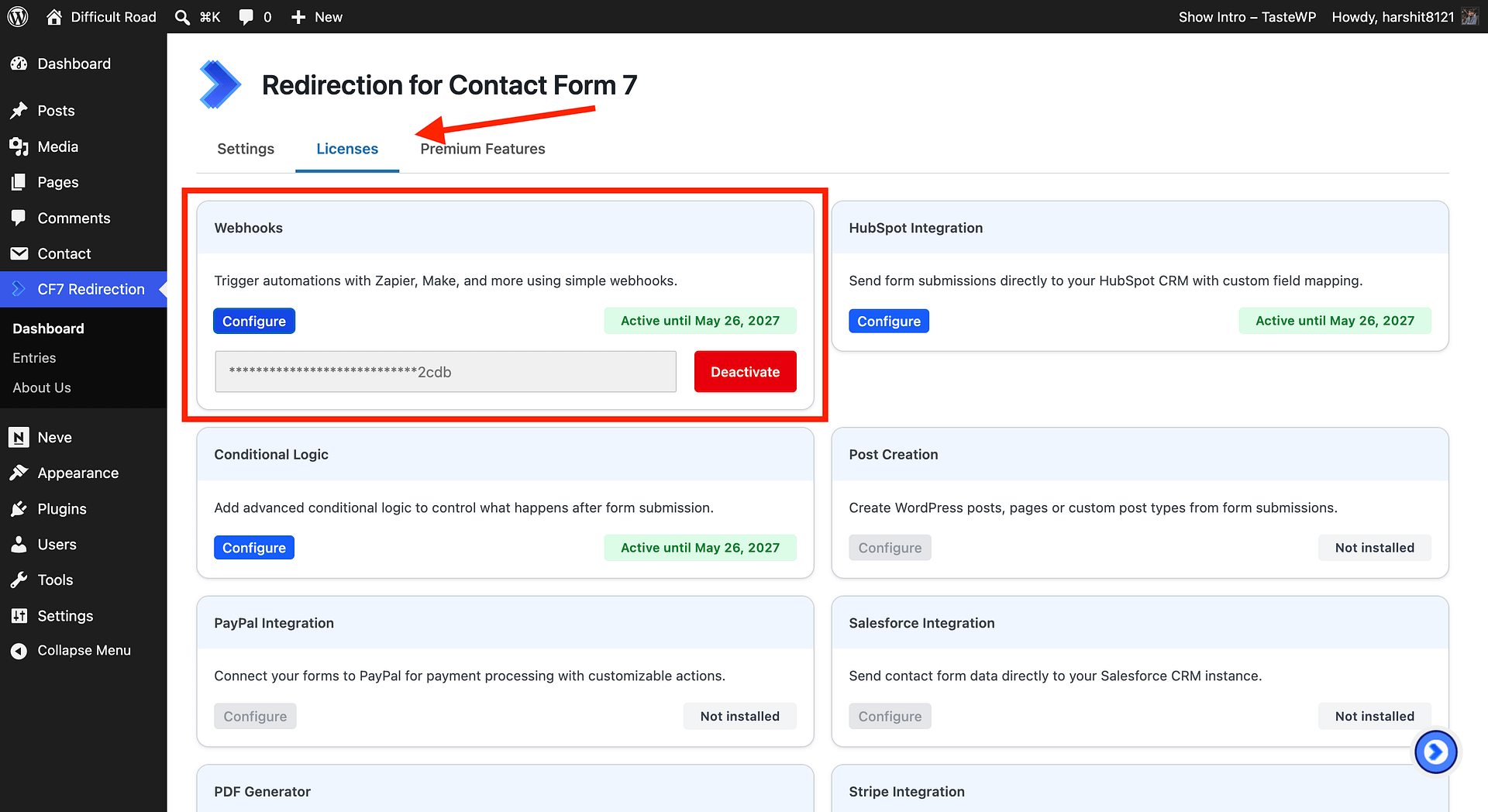Select the Licenses tab
Image resolution: width=1488 pixels, height=812 pixels.
(x=347, y=149)
